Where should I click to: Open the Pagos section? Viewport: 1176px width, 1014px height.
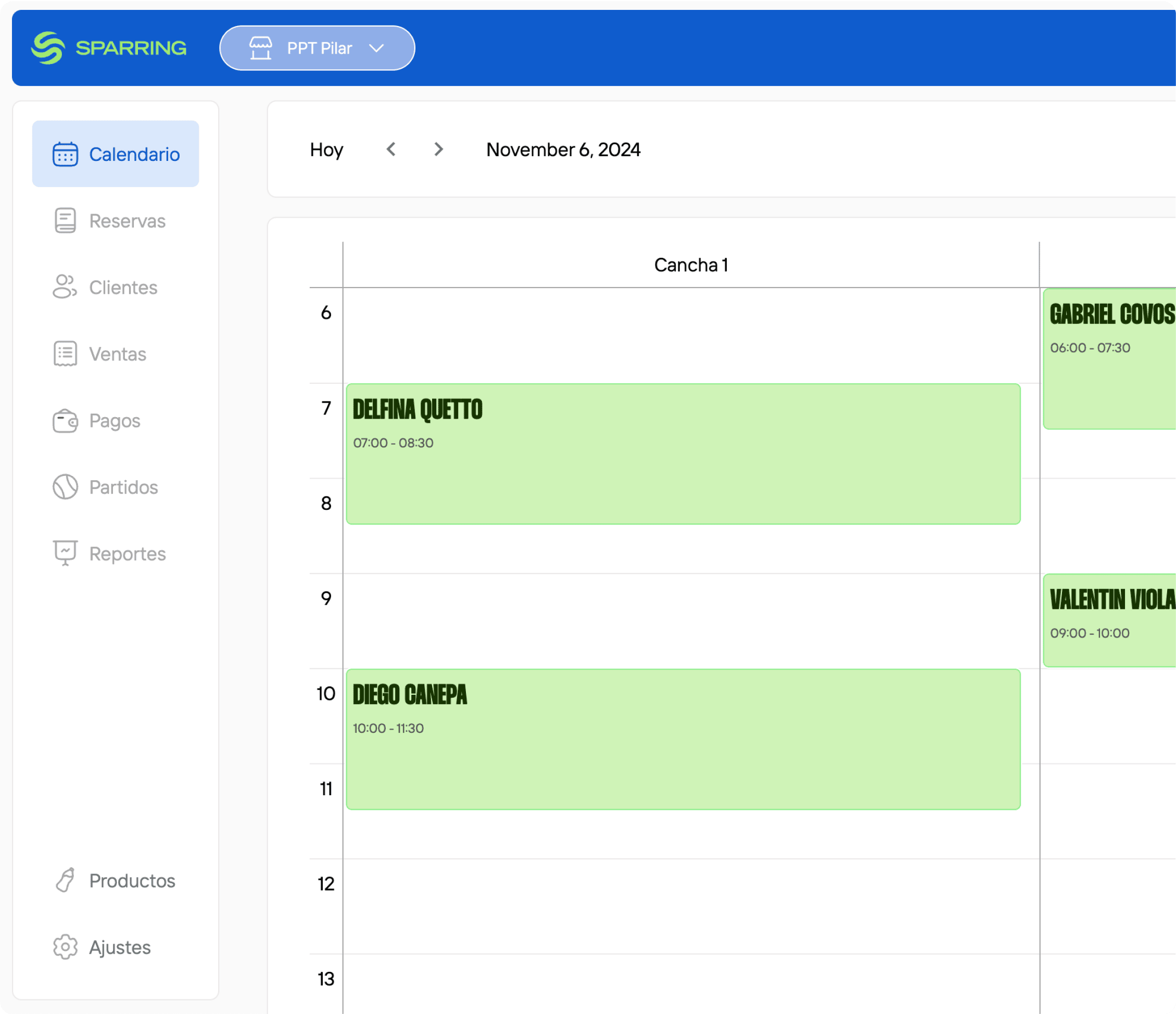click(116, 421)
